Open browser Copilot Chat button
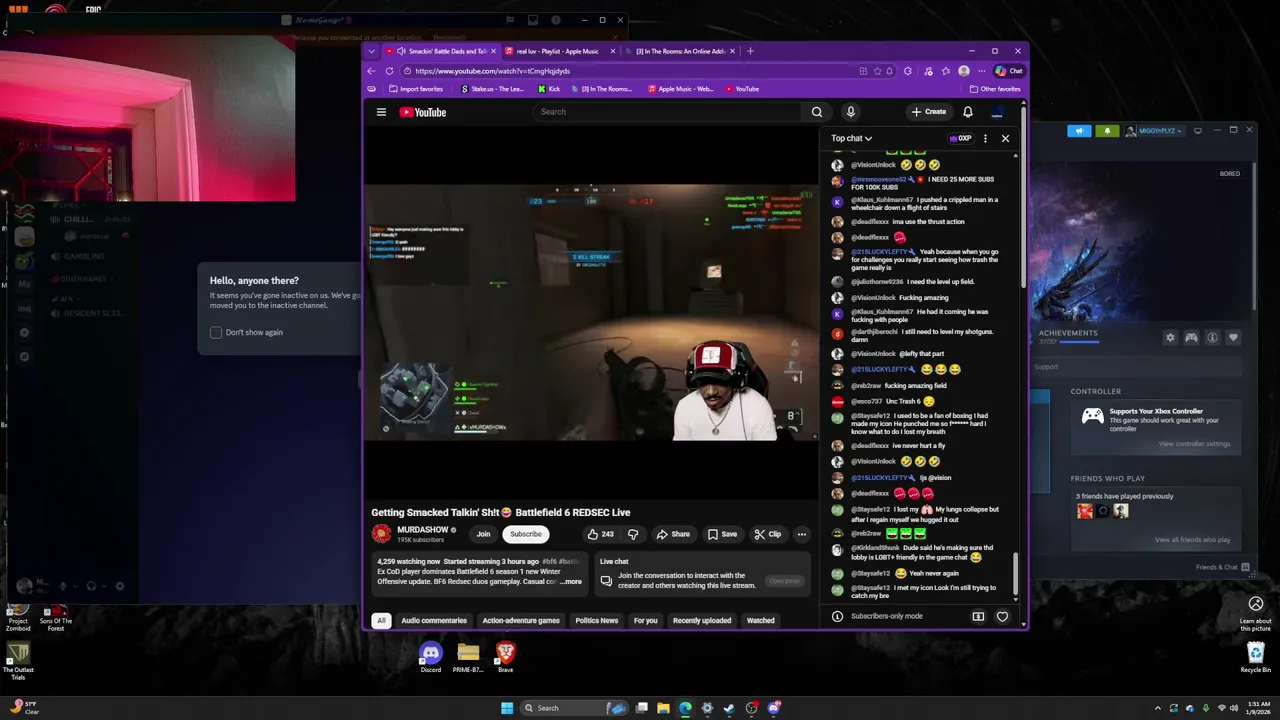The height and width of the screenshot is (720, 1280). (1009, 71)
